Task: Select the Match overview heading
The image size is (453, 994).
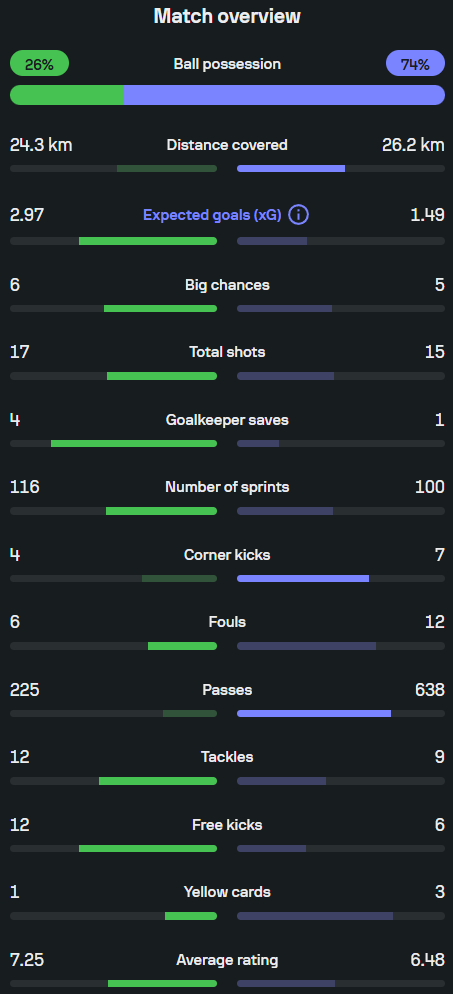Action: tap(227, 16)
